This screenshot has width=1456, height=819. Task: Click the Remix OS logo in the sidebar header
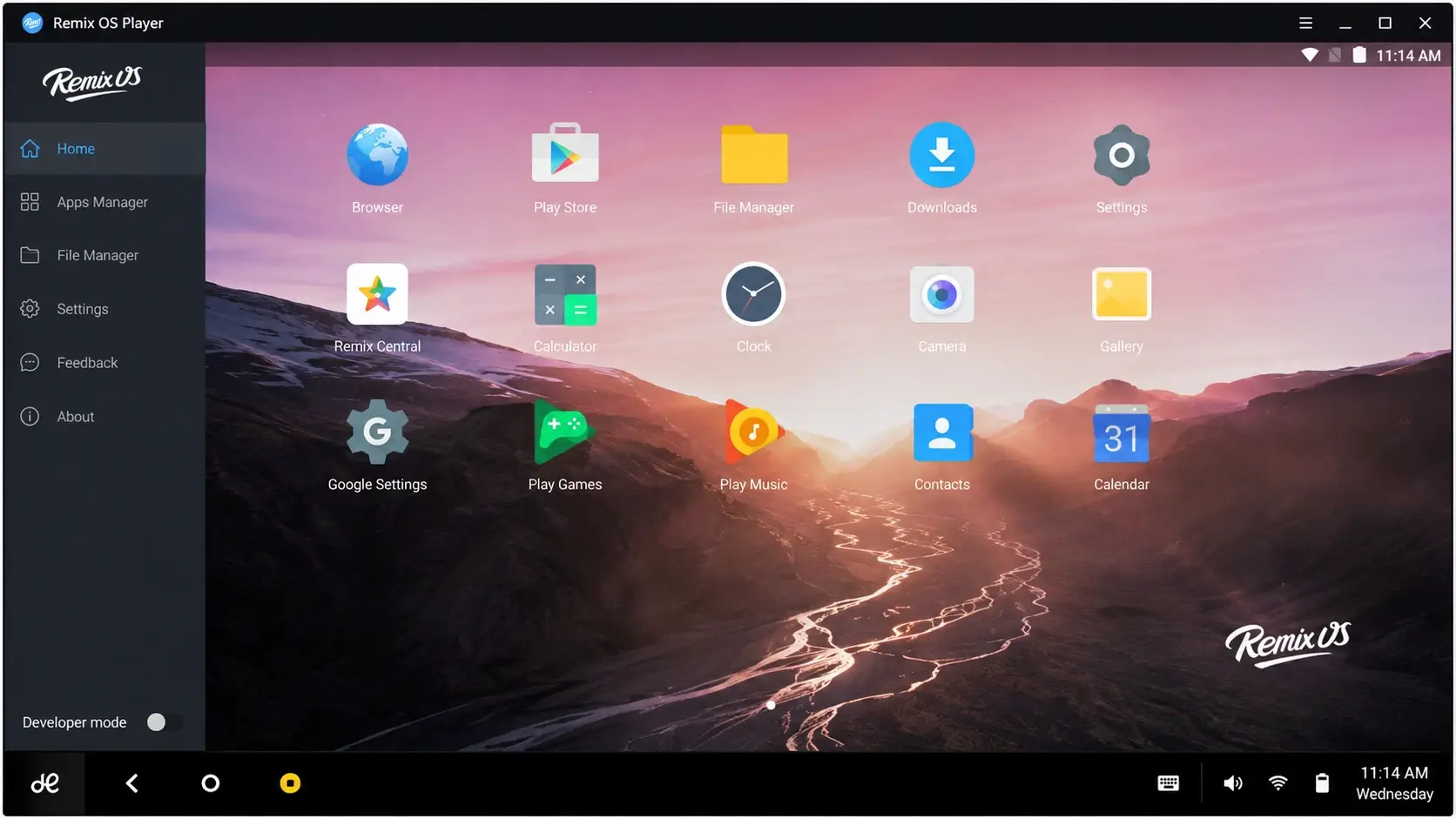(91, 83)
